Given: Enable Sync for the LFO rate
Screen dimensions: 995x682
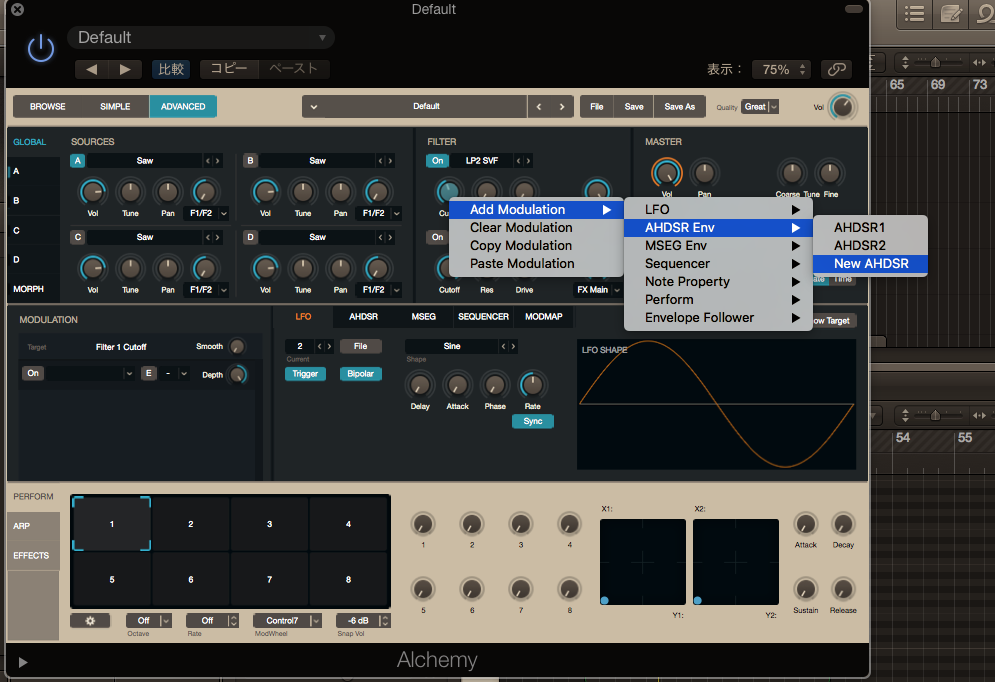Looking at the screenshot, I should click(x=532, y=421).
